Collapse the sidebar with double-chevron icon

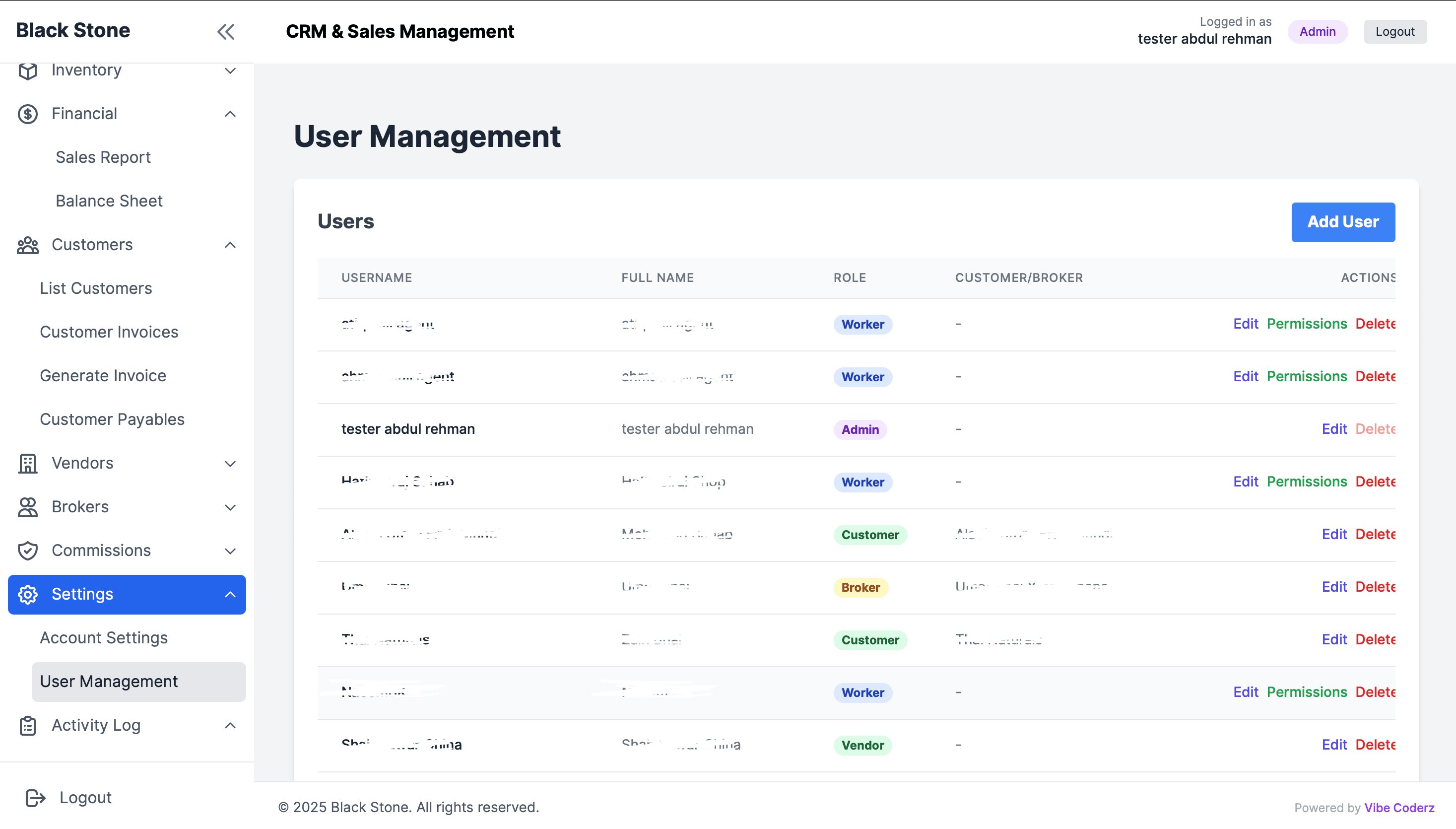pyautogui.click(x=225, y=31)
